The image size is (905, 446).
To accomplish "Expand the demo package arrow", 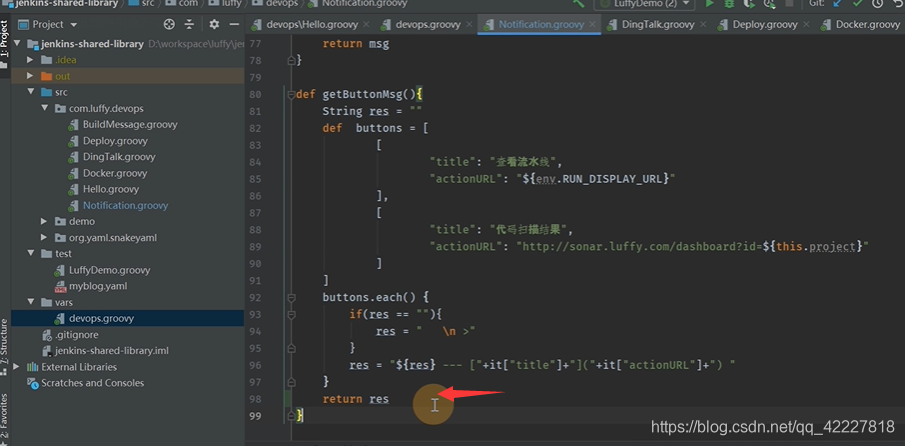I will (x=44, y=222).
